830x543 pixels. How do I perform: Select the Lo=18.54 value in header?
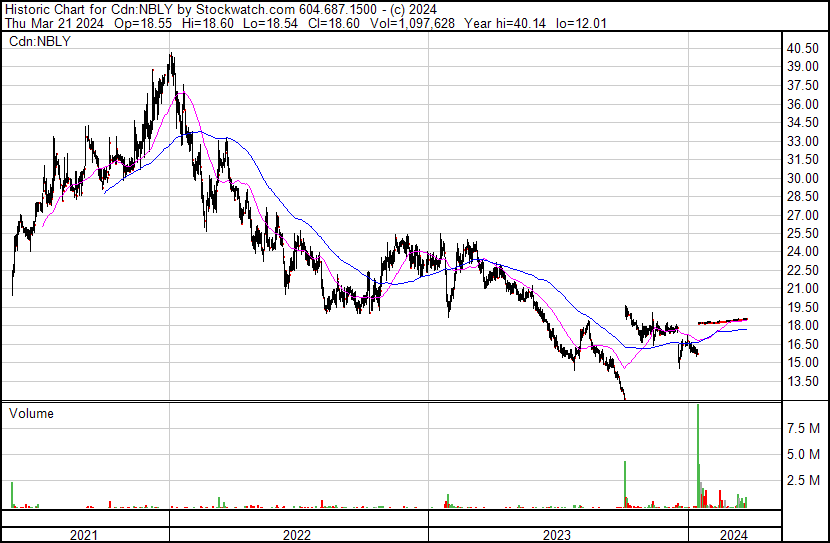[270, 23]
